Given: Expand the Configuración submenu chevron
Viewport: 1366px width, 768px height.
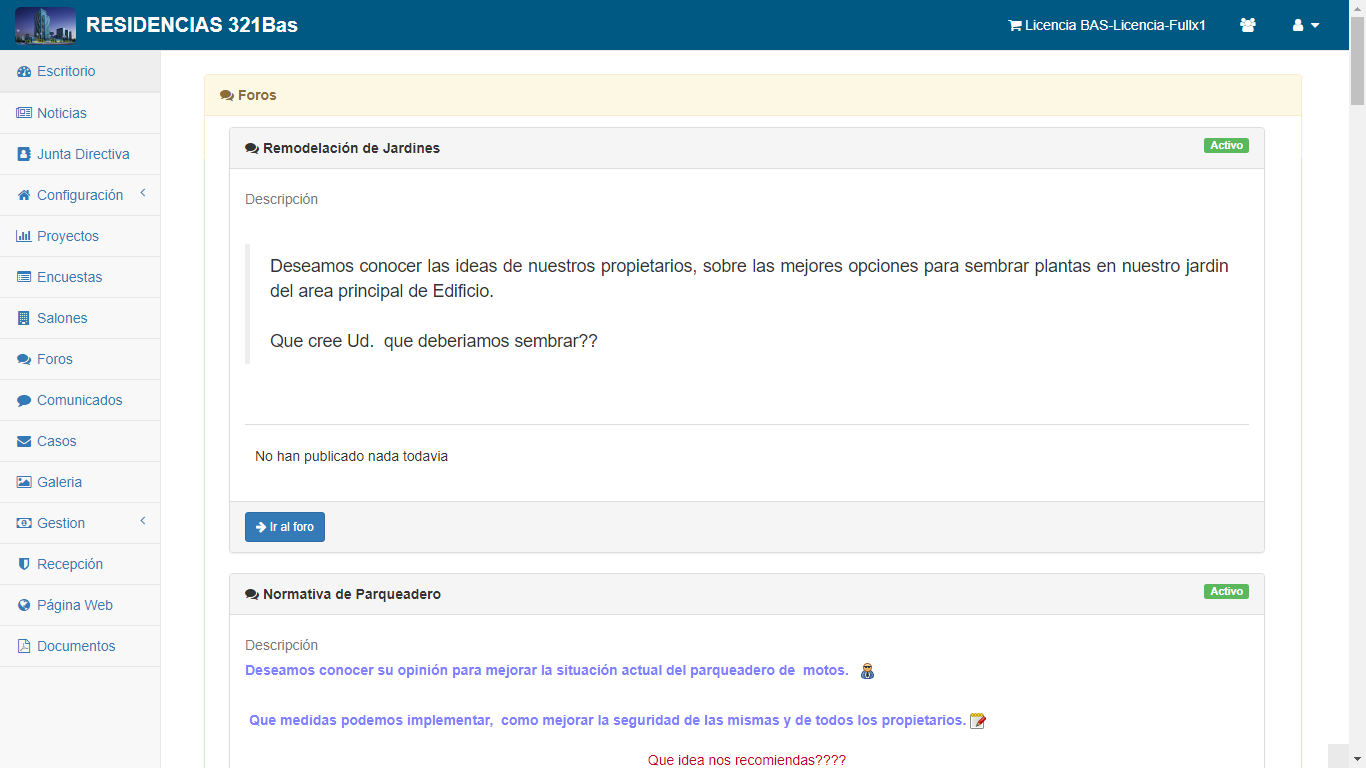Looking at the screenshot, I should point(143,193).
